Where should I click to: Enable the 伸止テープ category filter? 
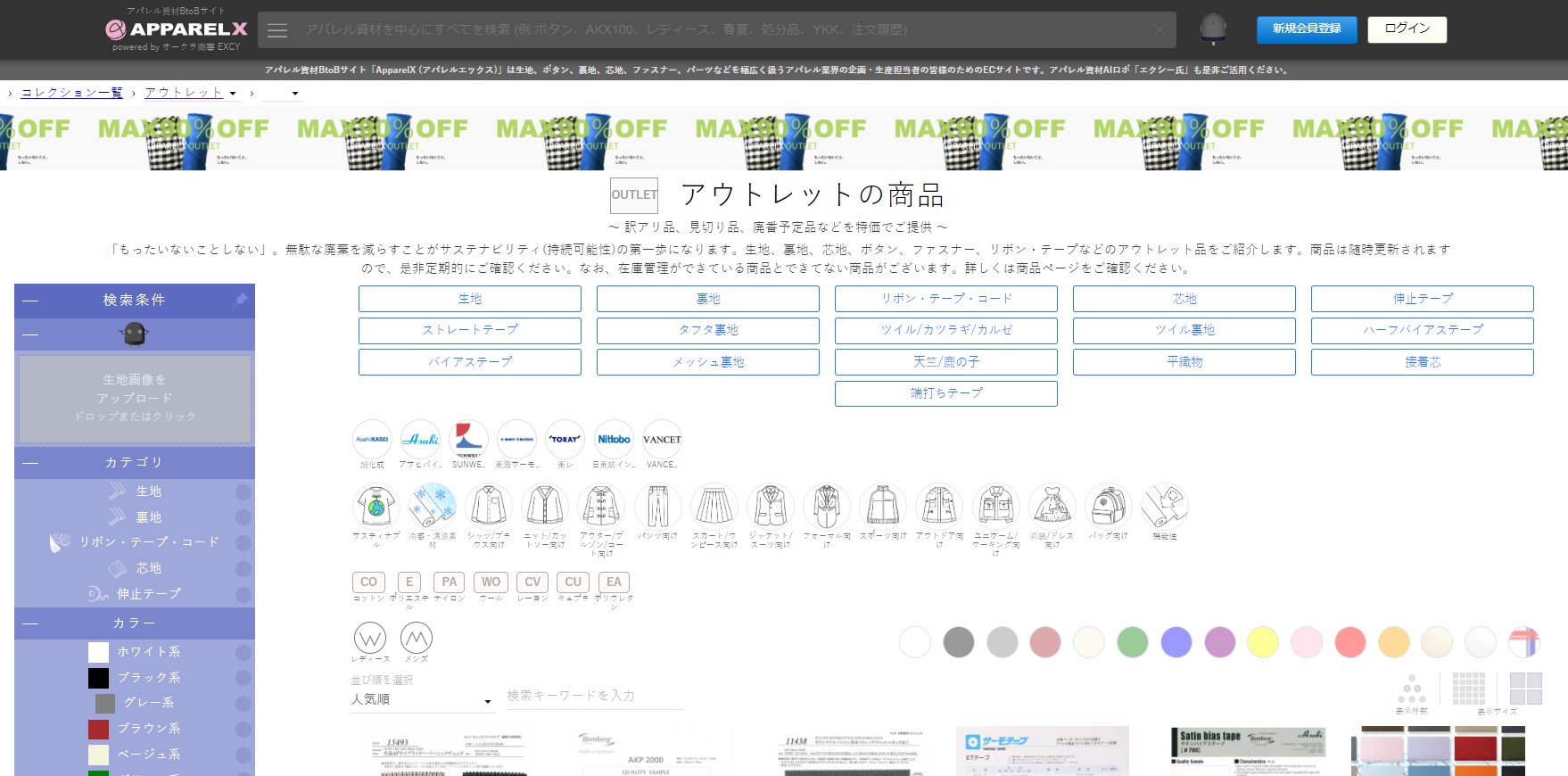(243, 594)
